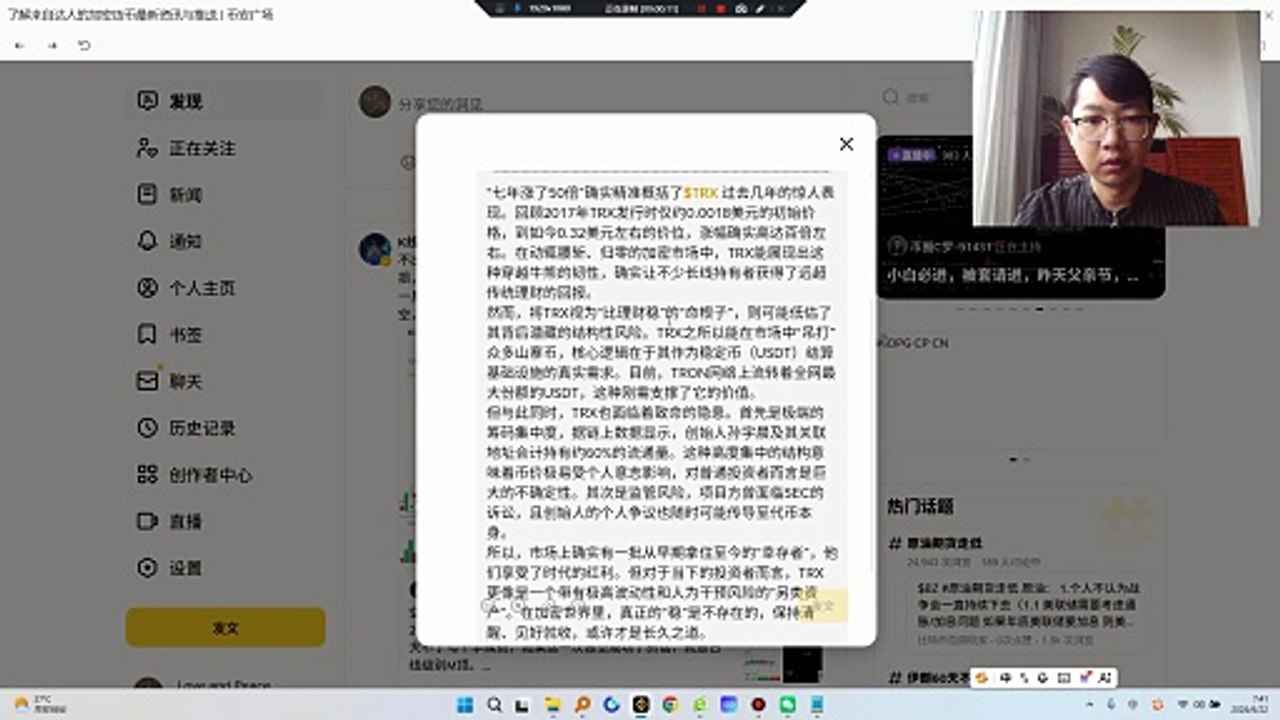Open the Binance app icon in the taskbar
This screenshot has height=720, width=1280.
tap(641, 705)
